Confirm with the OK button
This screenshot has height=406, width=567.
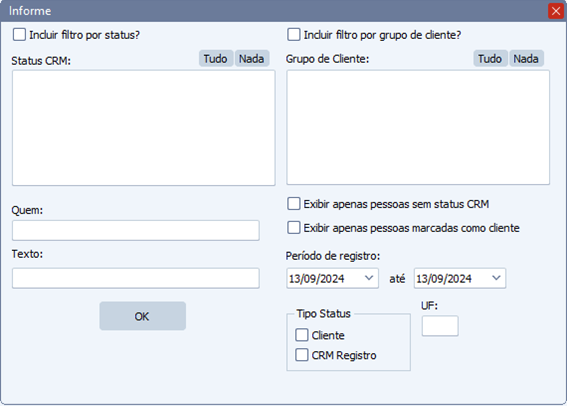pos(142,316)
